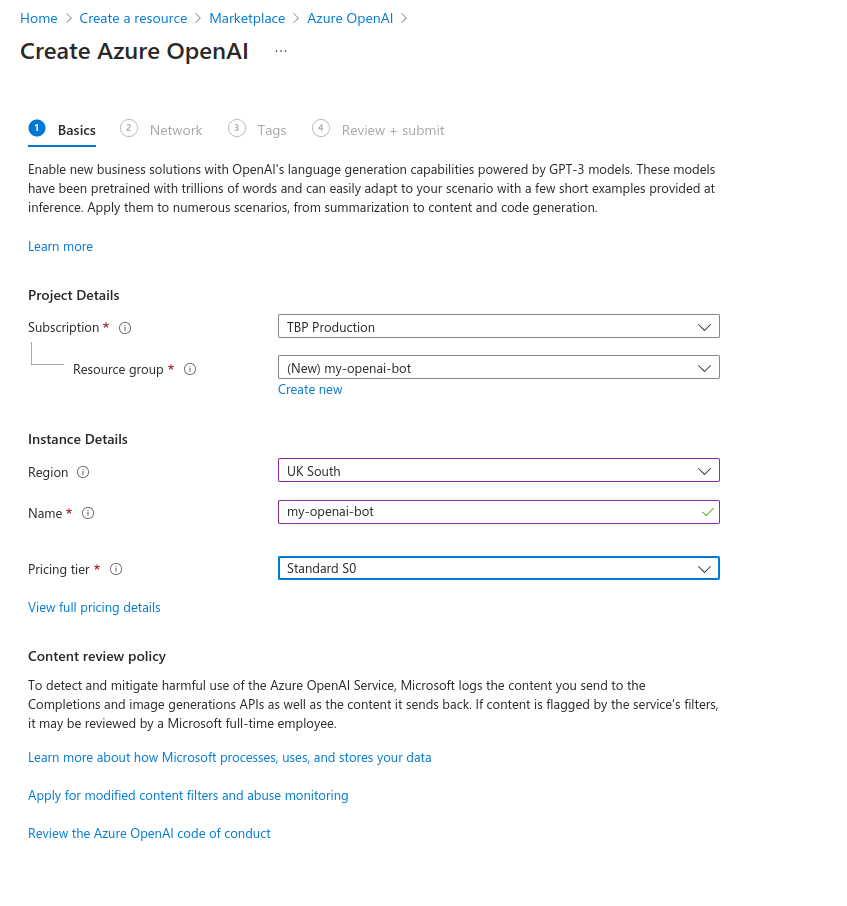Open Apply for modified content filters link
The width and height of the screenshot is (847, 906).
click(188, 796)
